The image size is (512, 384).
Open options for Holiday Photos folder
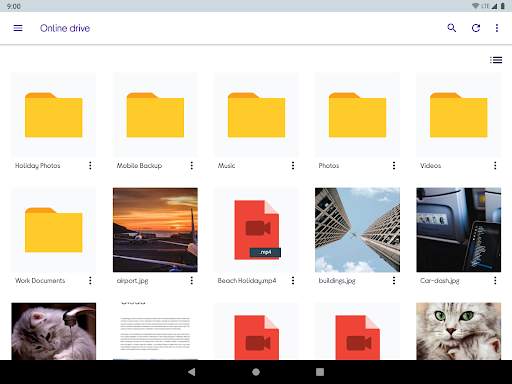(90, 166)
